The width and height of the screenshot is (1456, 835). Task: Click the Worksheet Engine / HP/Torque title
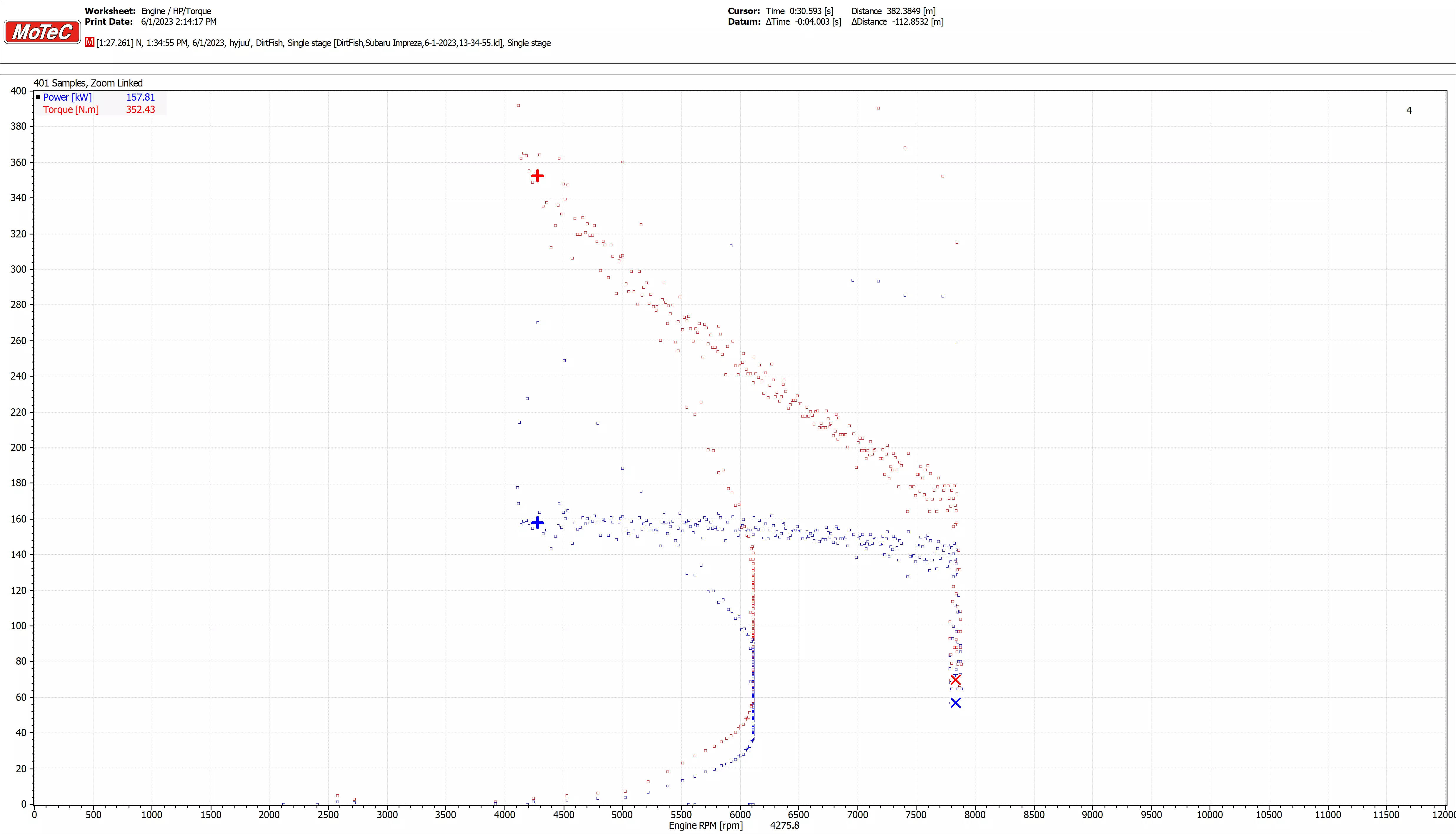click(x=176, y=11)
